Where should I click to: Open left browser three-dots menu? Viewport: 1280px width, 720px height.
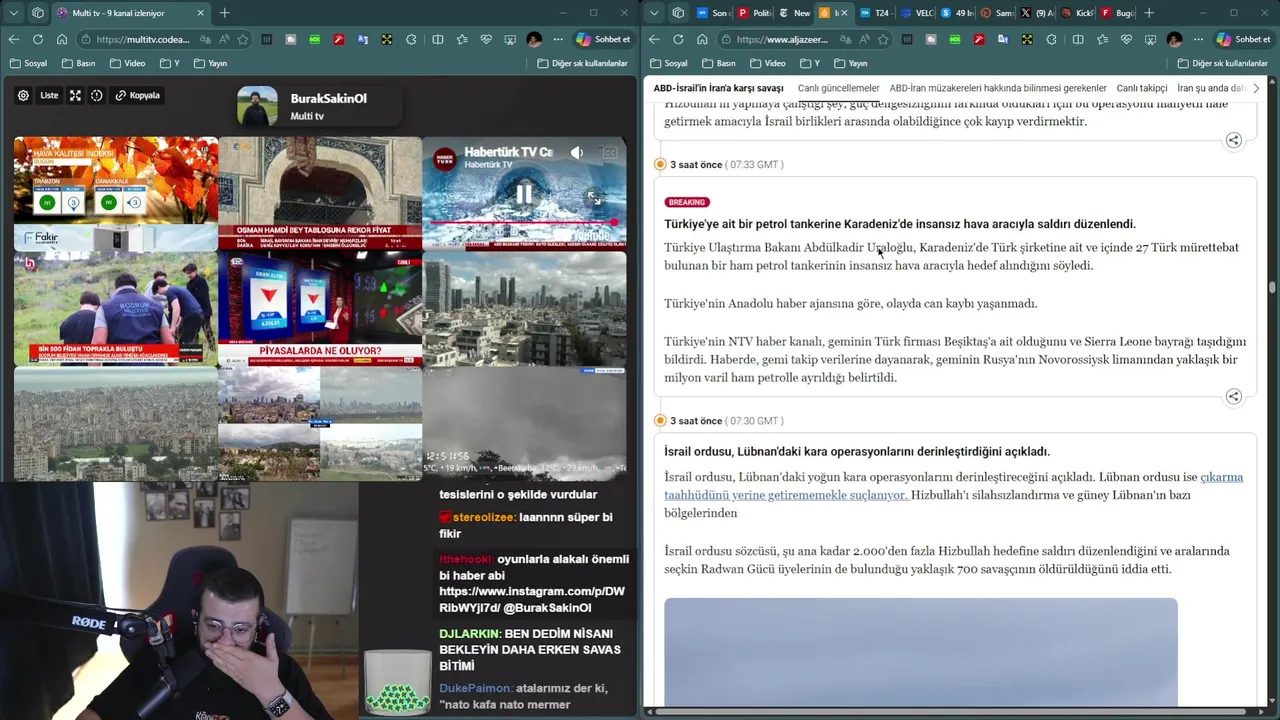coord(558,40)
